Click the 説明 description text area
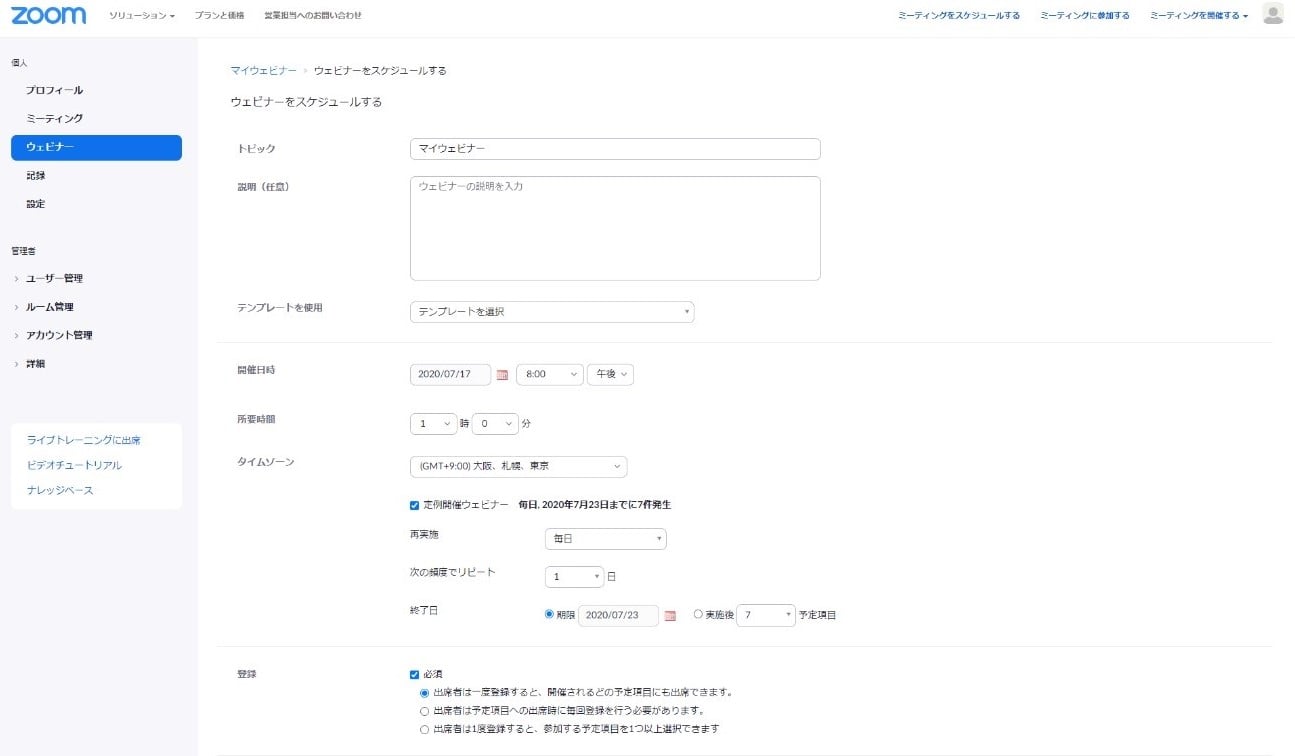 [615, 229]
